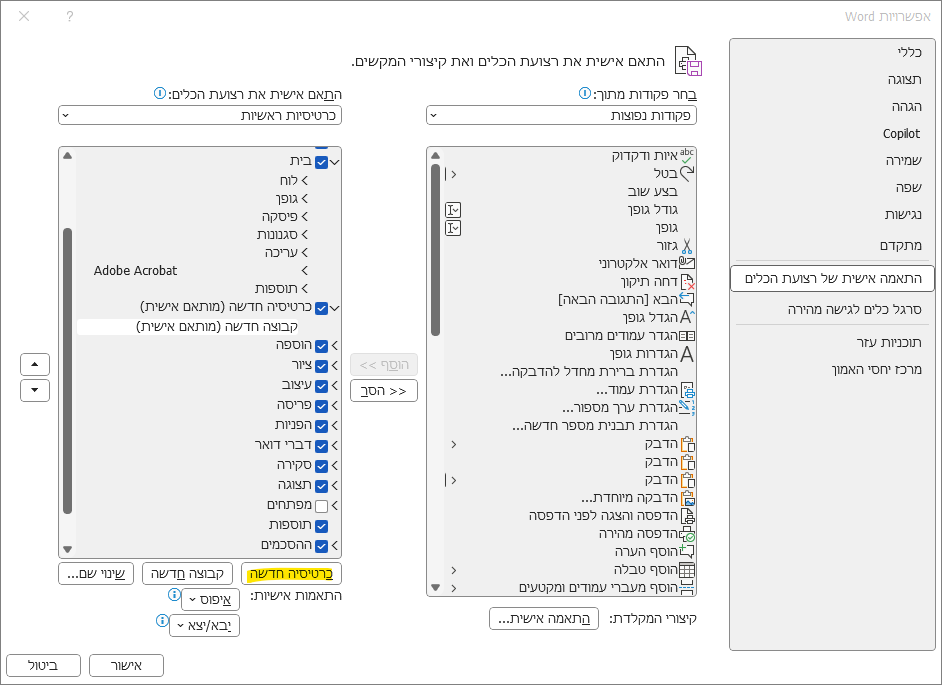Click the כרטיסיה חדשה (New Tab) button
The height and width of the screenshot is (685, 942).
[x=291, y=573]
